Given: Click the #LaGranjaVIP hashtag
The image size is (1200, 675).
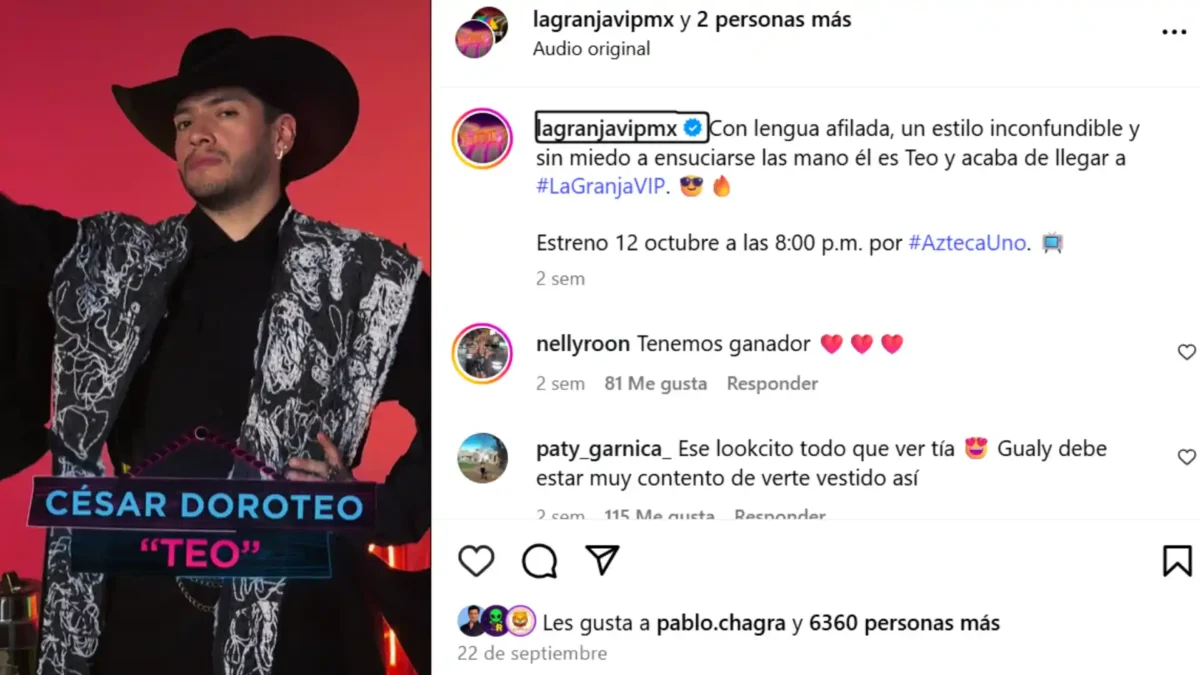Looking at the screenshot, I should pos(600,187).
